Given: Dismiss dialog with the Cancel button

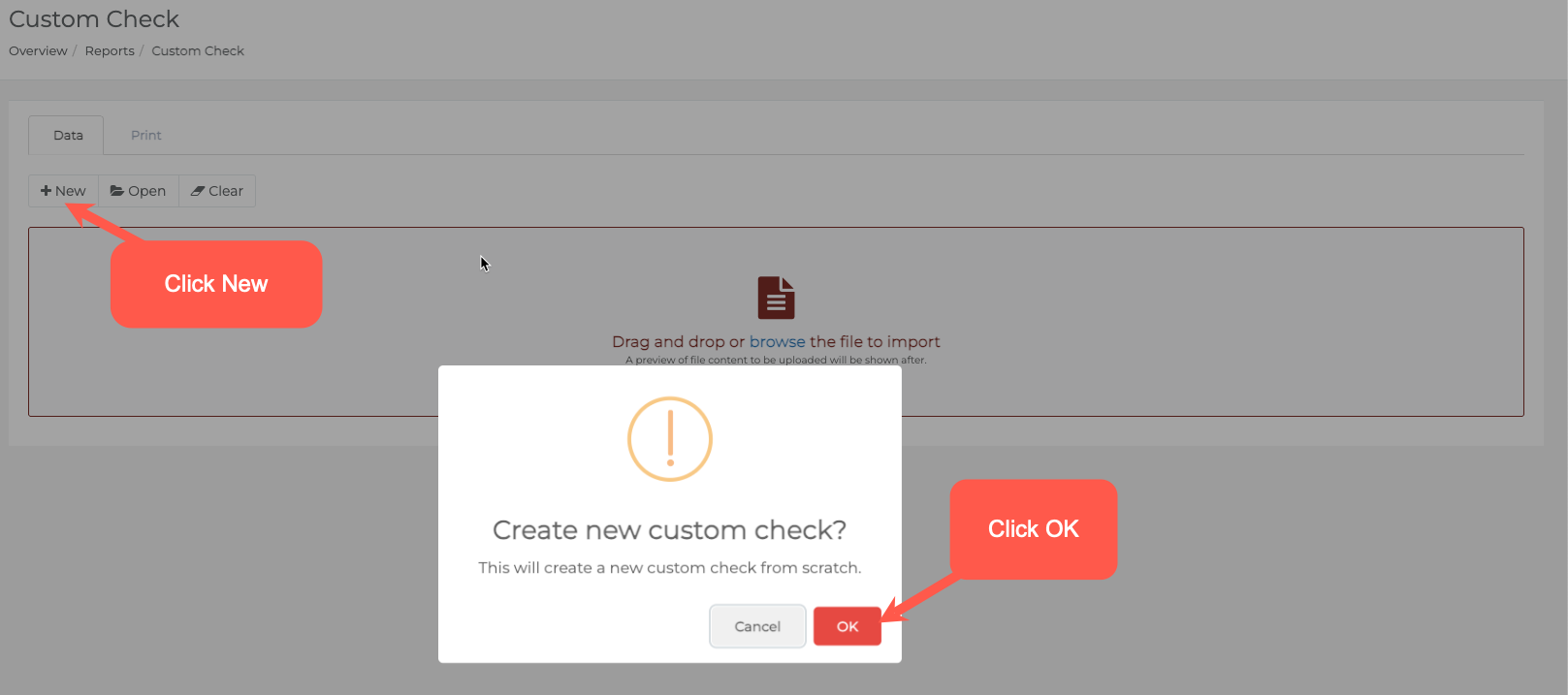Looking at the screenshot, I should point(757,626).
